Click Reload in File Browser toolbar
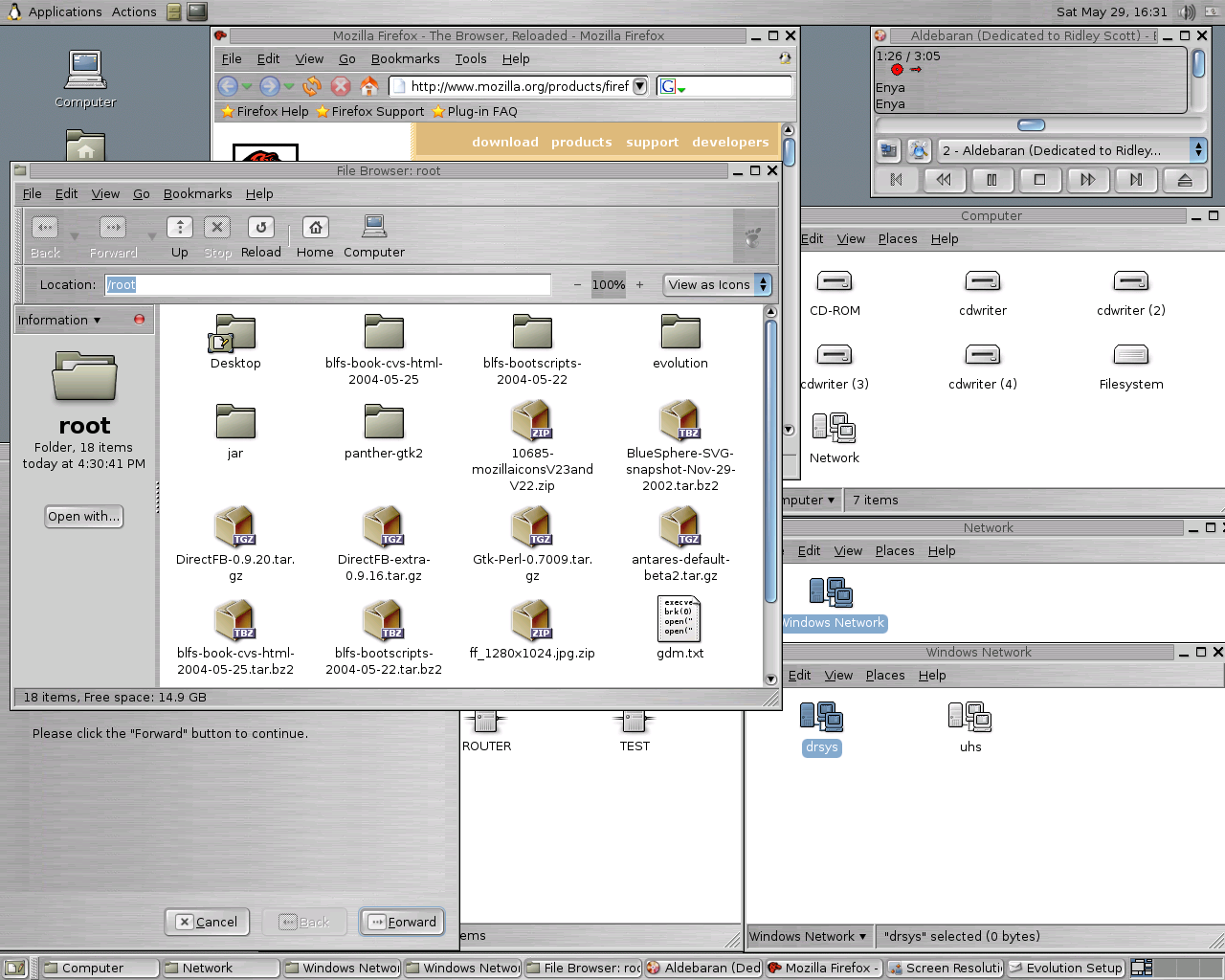Screen dimensions: 1225x980 pos(261,237)
